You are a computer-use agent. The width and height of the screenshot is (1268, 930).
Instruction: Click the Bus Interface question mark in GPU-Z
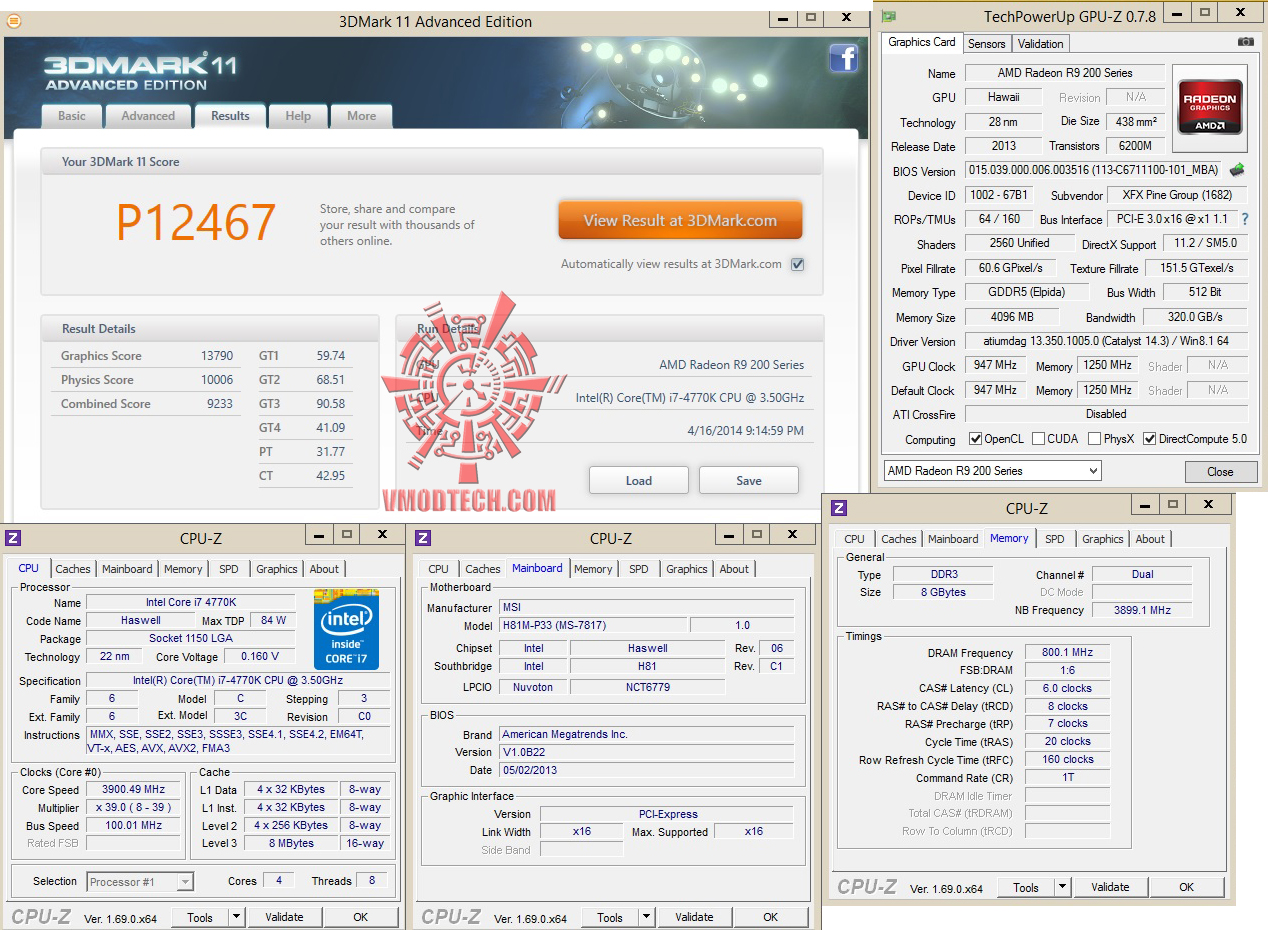tap(1245, 219)
